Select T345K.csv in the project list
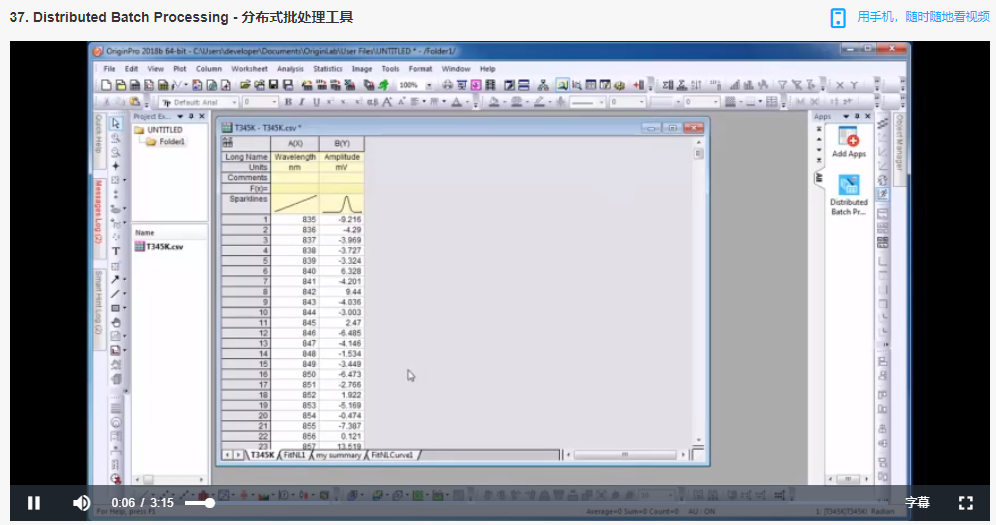Viewport: 996px width, 525px height. pos(159,247)
